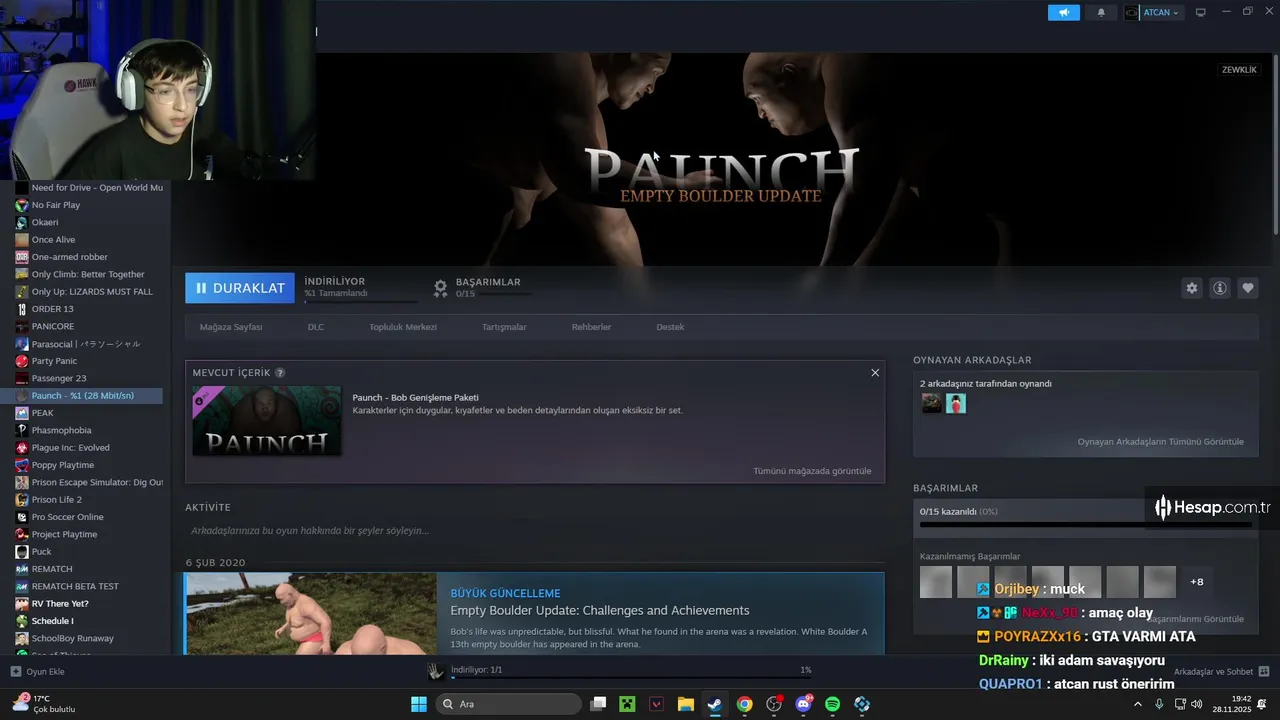Select Only Climb: Better Together

pos(89,274)
